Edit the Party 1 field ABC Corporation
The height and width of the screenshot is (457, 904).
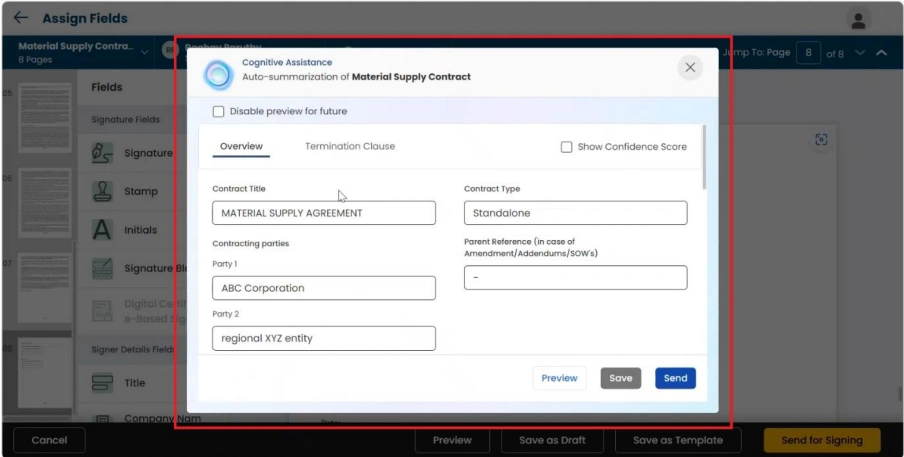324,288
